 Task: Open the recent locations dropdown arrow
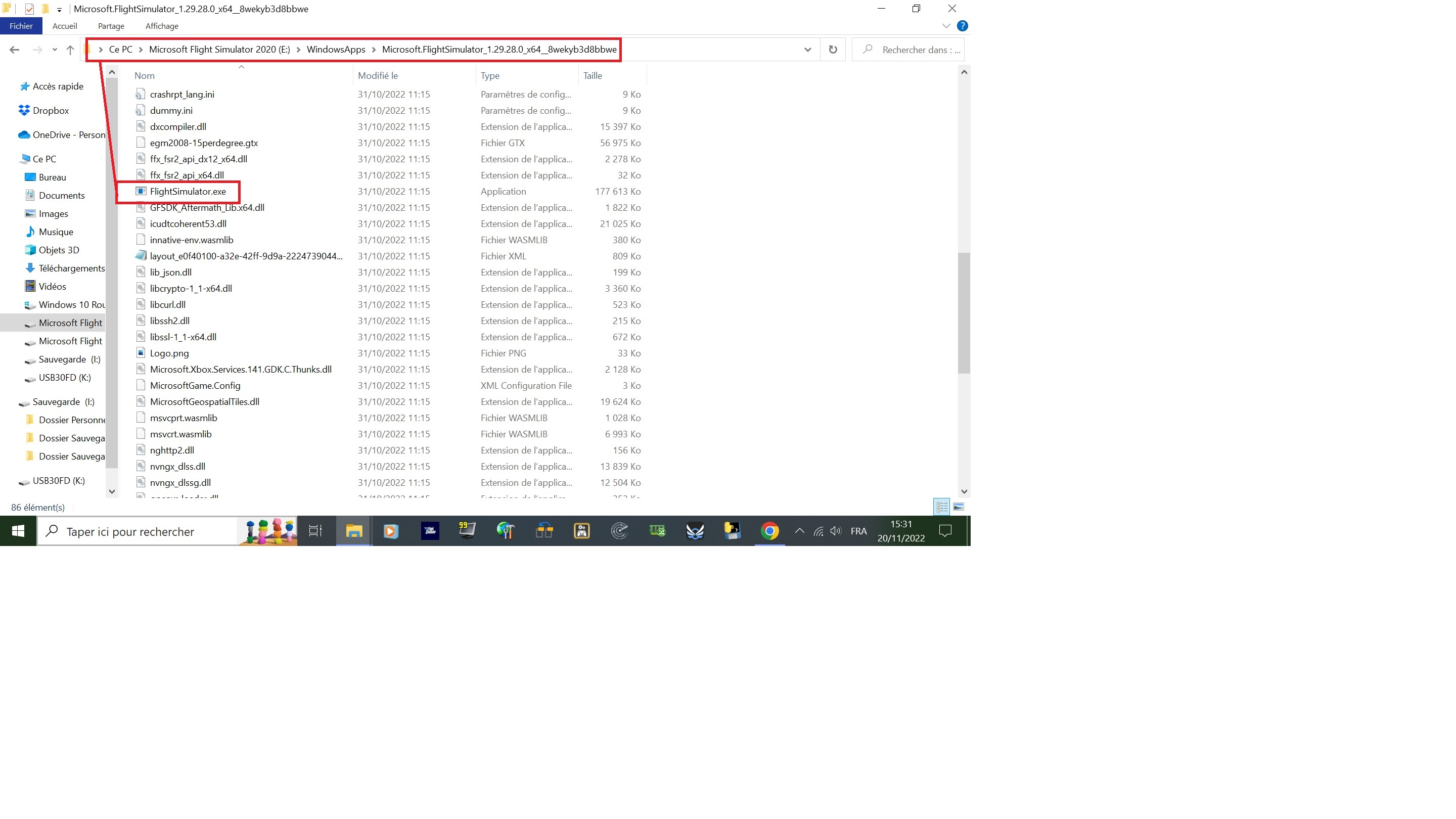pyautogui.click(x=54, y=50)
